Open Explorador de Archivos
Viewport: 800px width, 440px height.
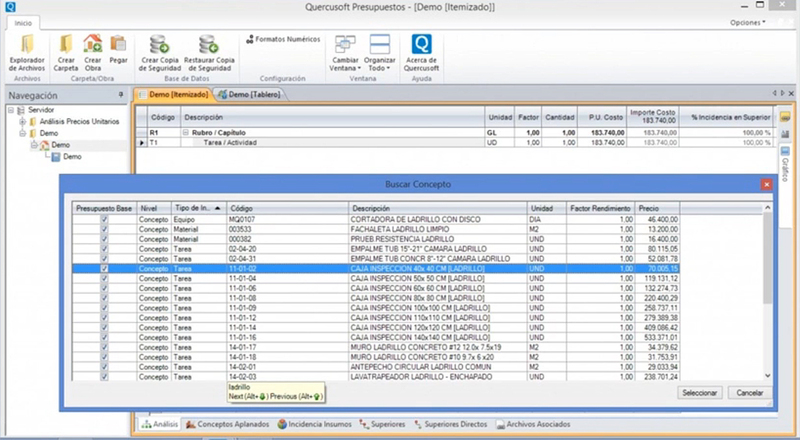coord(27,53)
